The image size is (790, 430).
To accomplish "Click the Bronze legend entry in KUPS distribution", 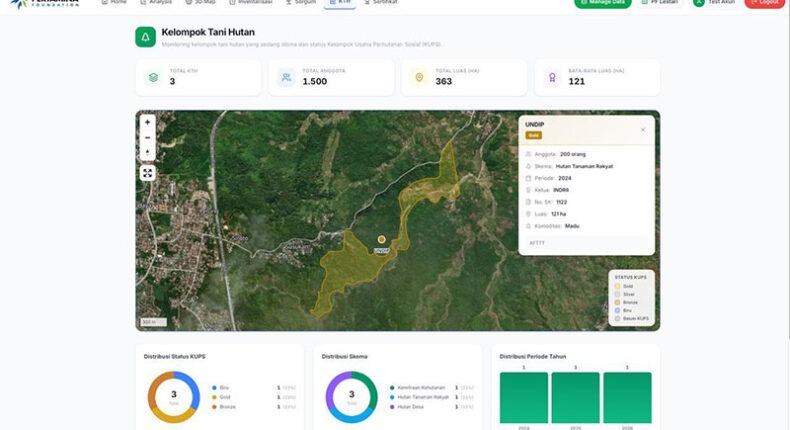I will point(254,407).
